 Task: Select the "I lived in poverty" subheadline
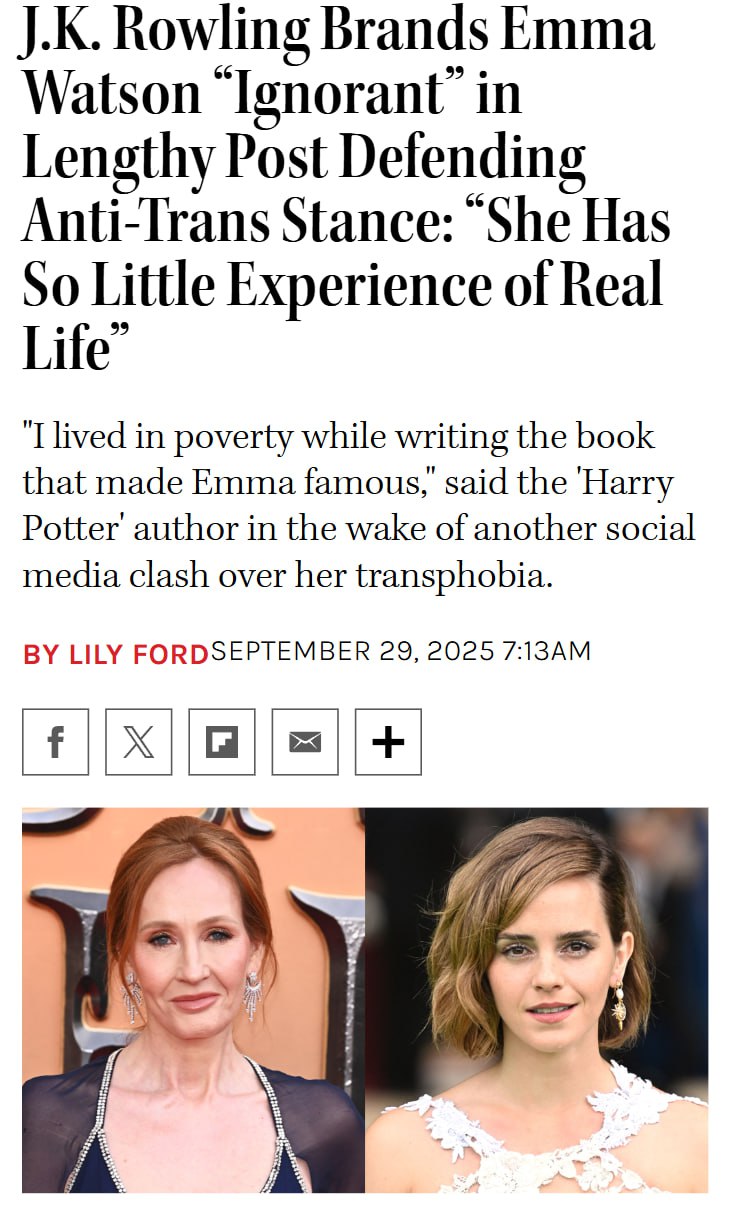point(358,507)
